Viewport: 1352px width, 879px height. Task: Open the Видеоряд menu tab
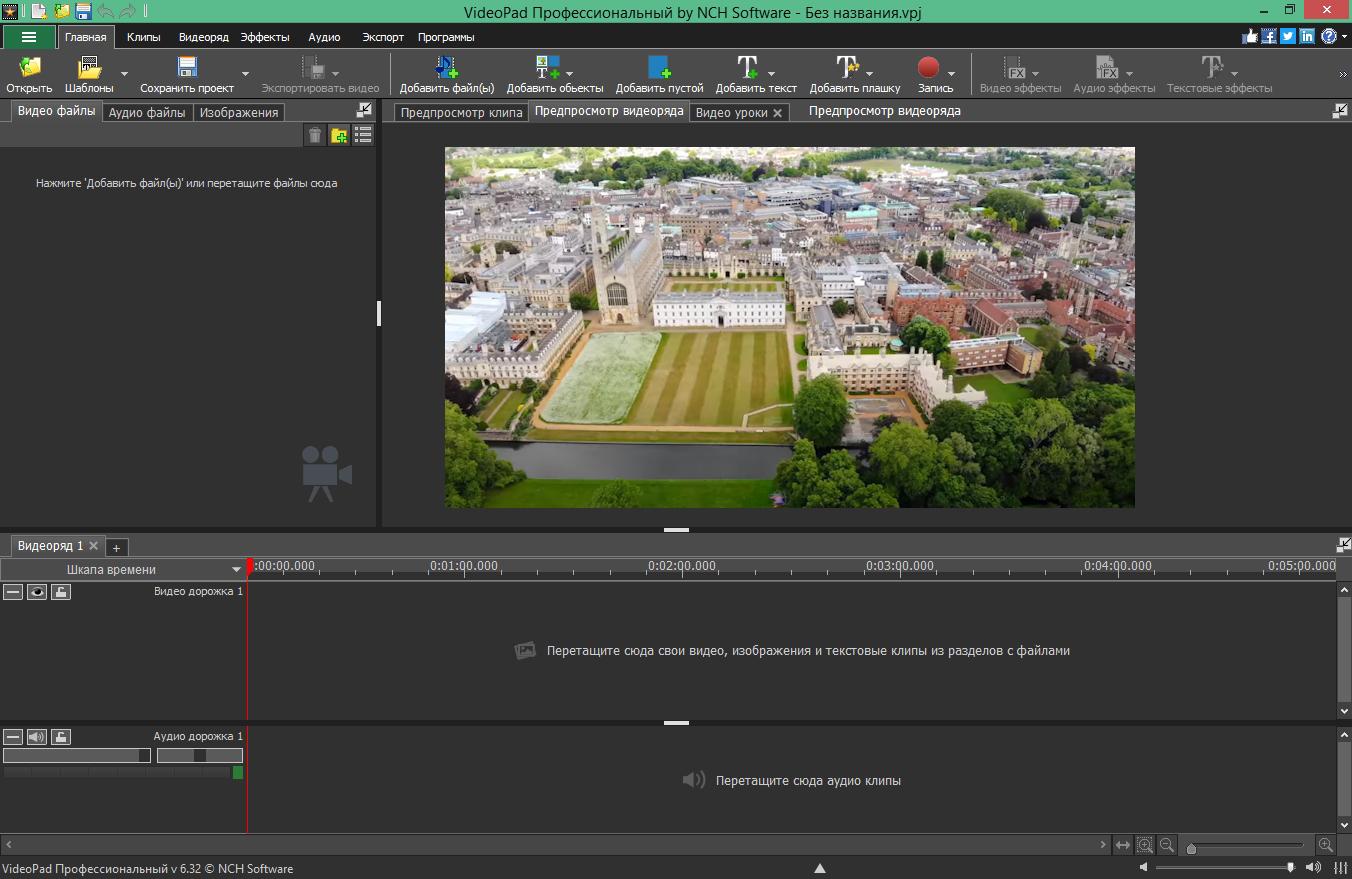[204, 37]
